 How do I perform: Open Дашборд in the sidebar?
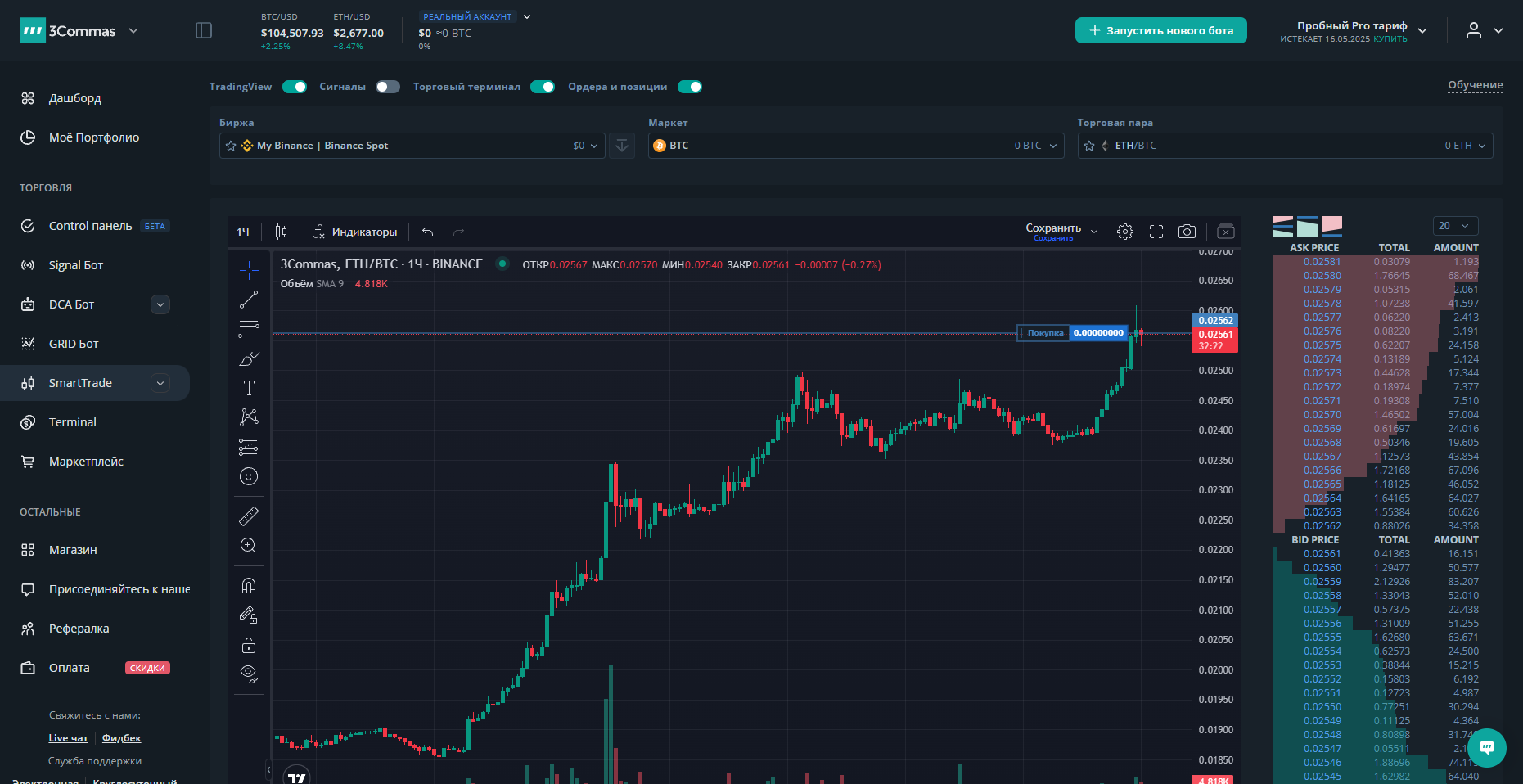pyautogui.click(x=75, y=98)
